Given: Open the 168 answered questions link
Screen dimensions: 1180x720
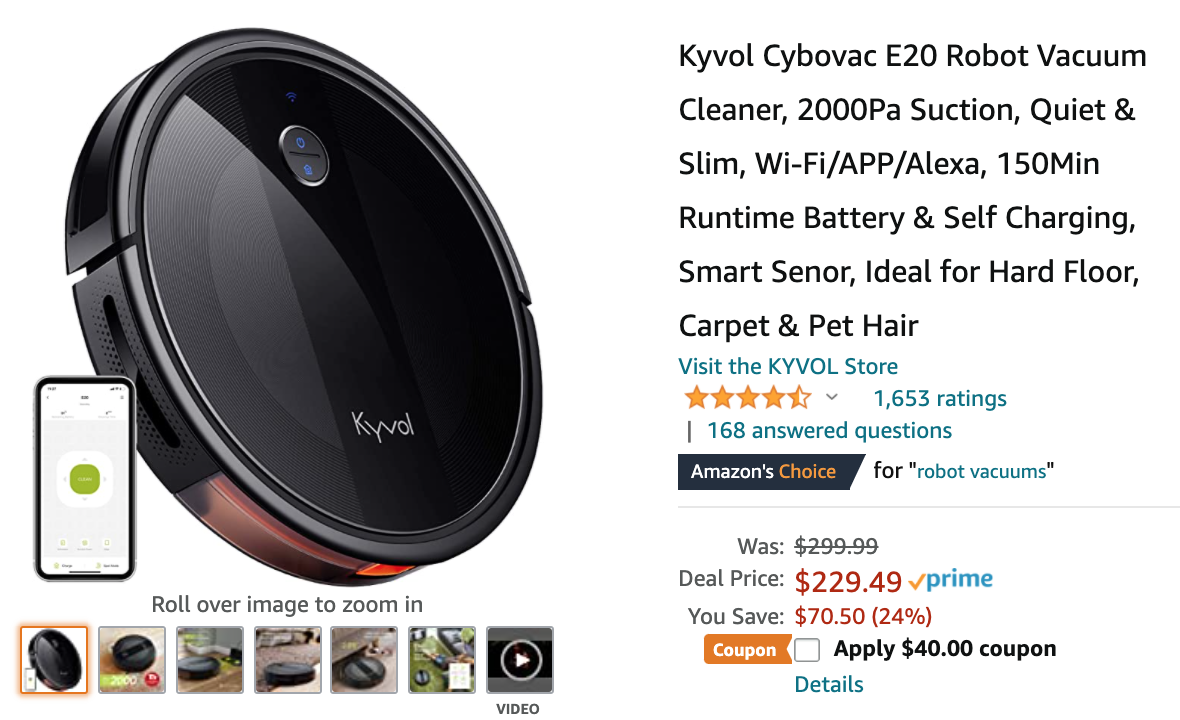Looking at the screenshot, I should click(829, 430).
